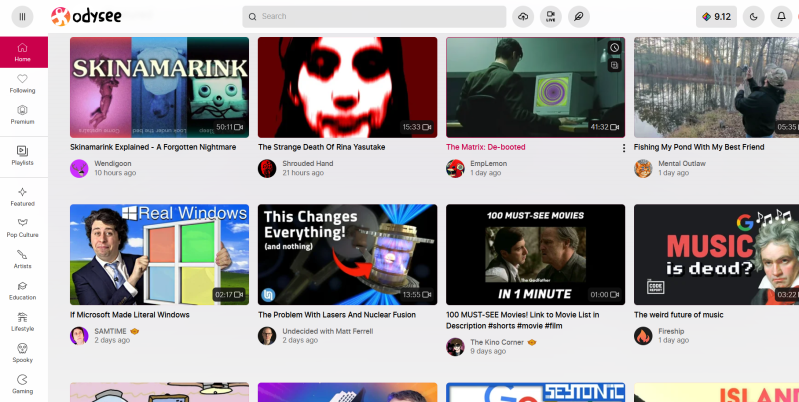
Task: Click in the Search field
Action: pyautogui.click(x=374, y=17)
